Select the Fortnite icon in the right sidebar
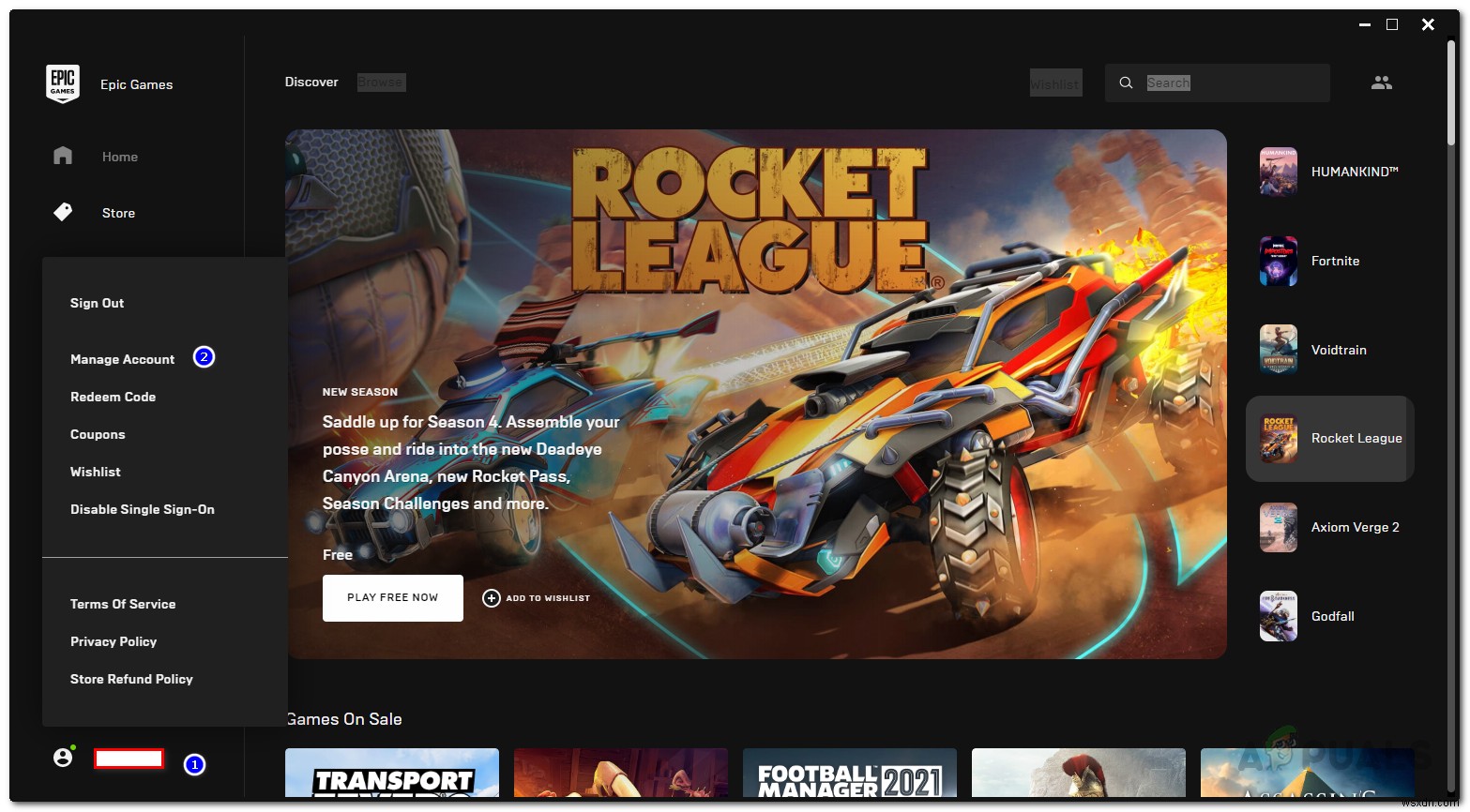1470x812 pixels. click(x=1278, y=261)
